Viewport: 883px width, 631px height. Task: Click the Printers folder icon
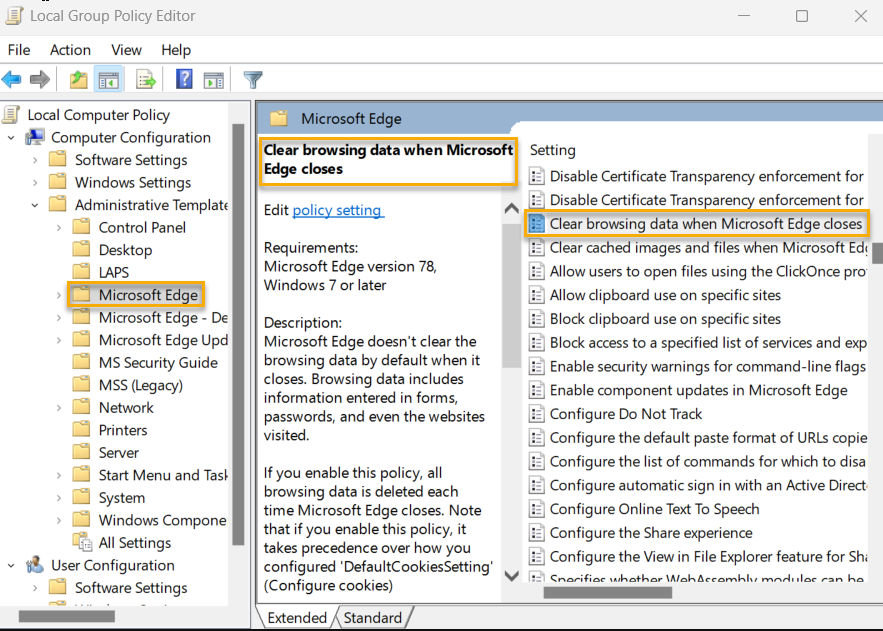(82, 429)
